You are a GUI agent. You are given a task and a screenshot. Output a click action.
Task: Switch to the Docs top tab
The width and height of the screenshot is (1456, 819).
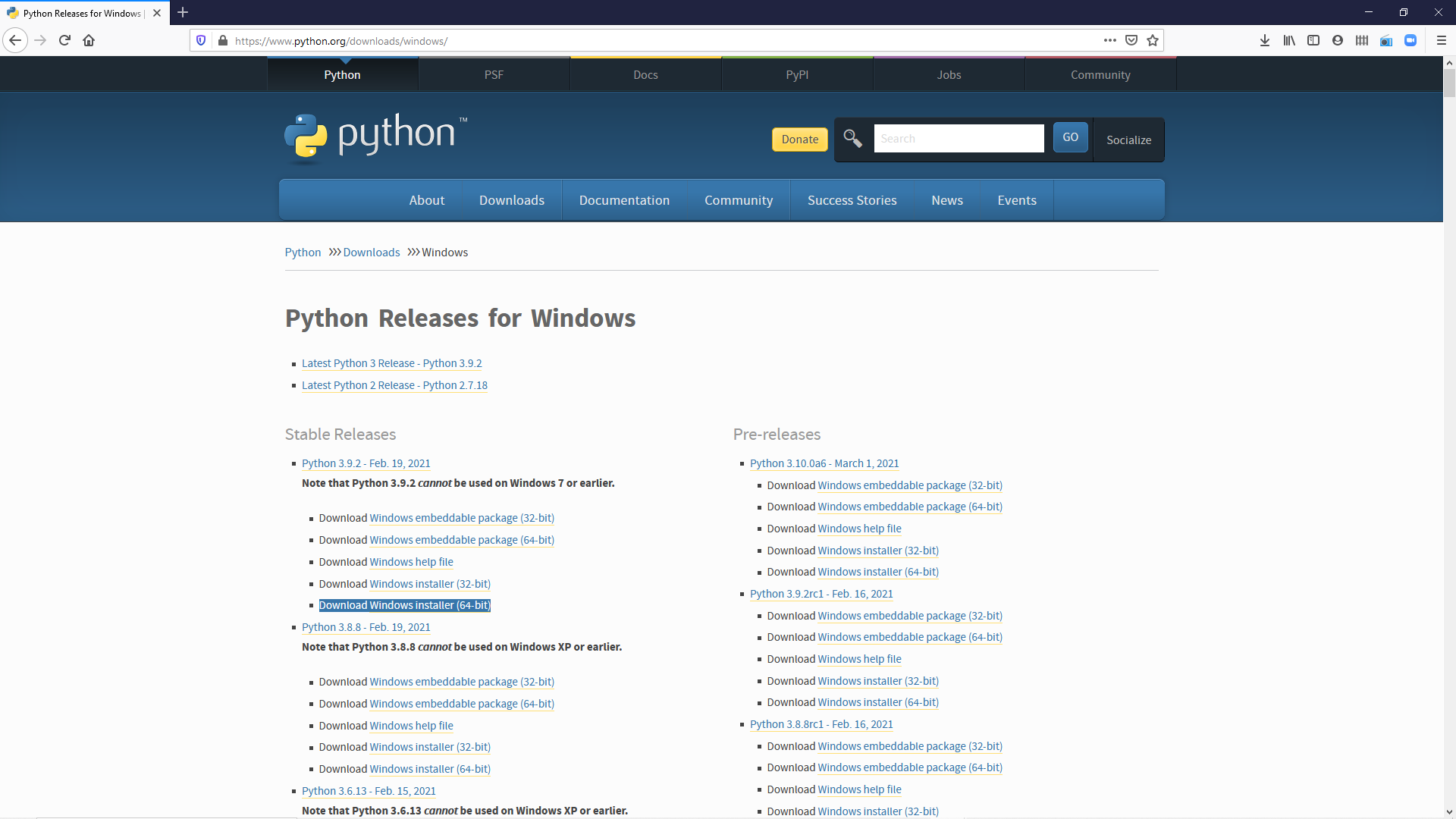[645, 74]
